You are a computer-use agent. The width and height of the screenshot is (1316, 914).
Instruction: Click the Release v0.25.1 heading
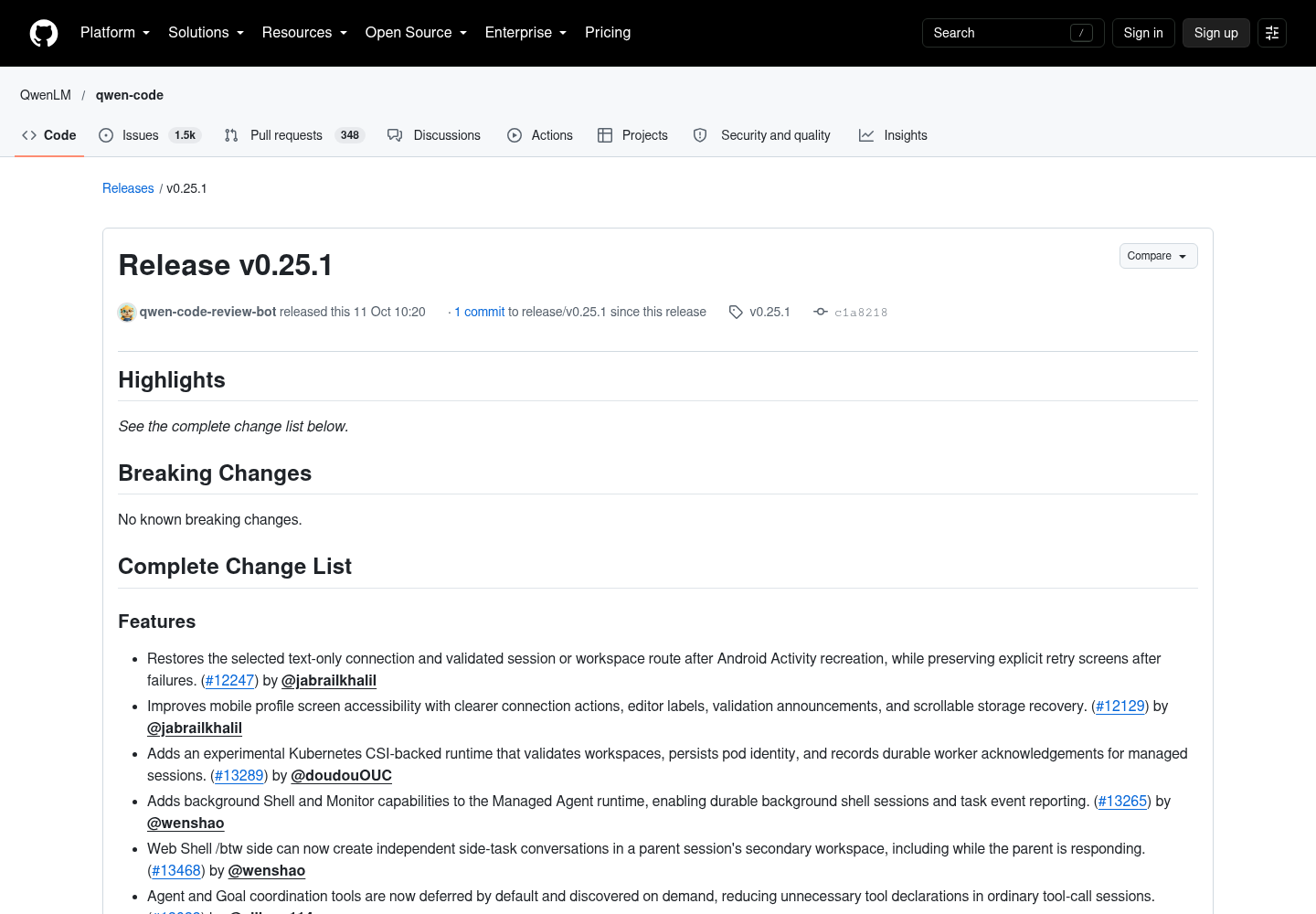(x=226, y=265)
